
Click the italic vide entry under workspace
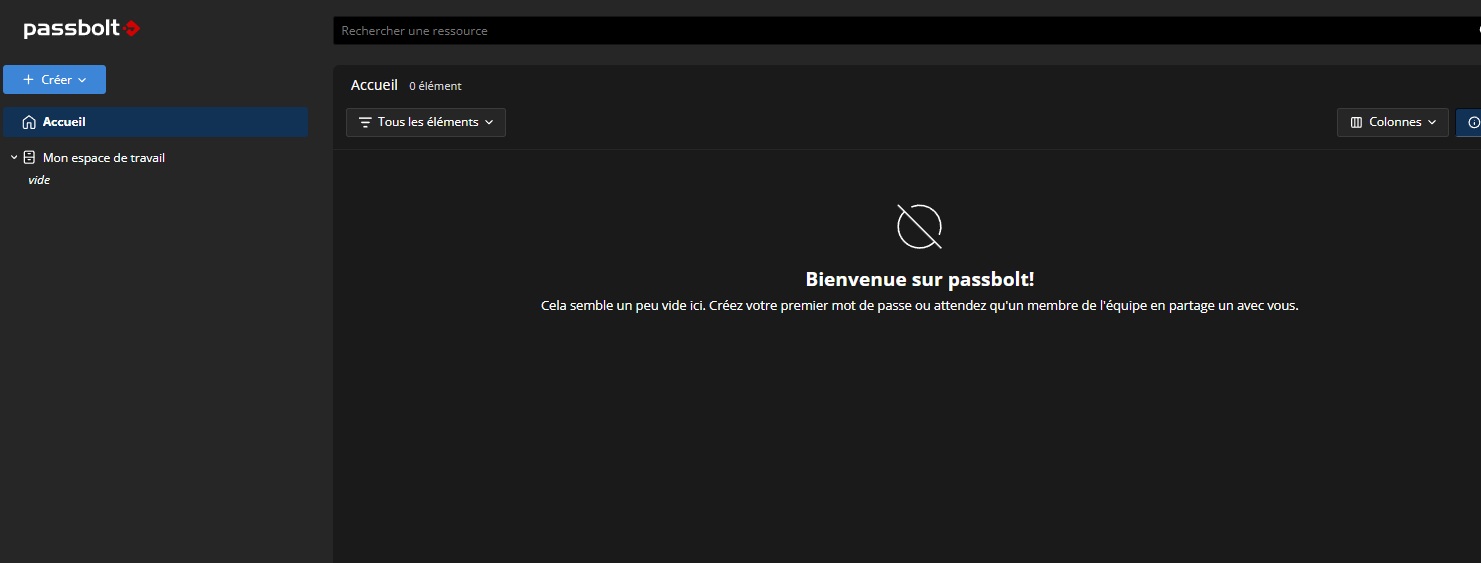[39, 180]
